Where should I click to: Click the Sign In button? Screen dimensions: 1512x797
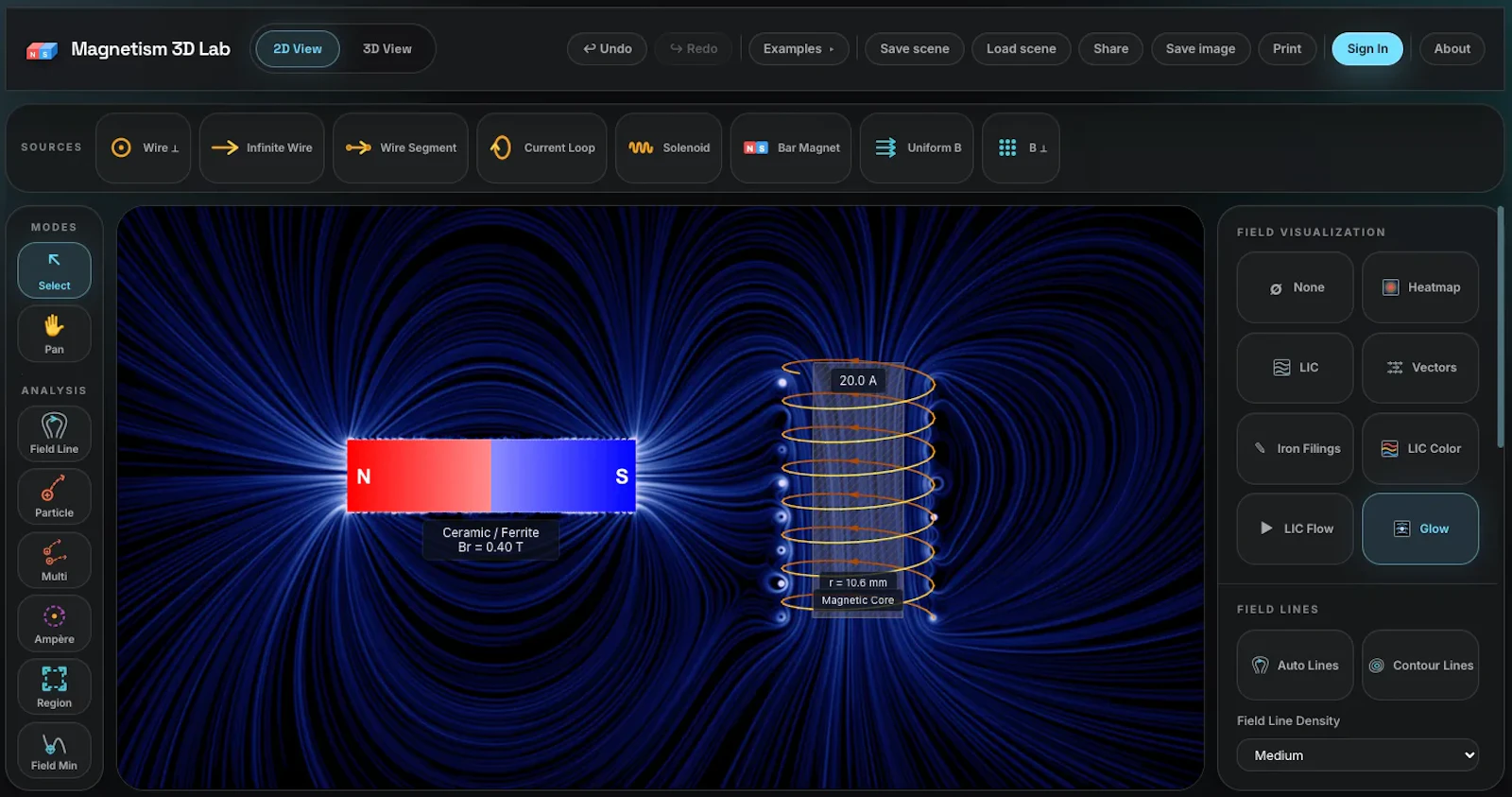[x=1367, y=49]
